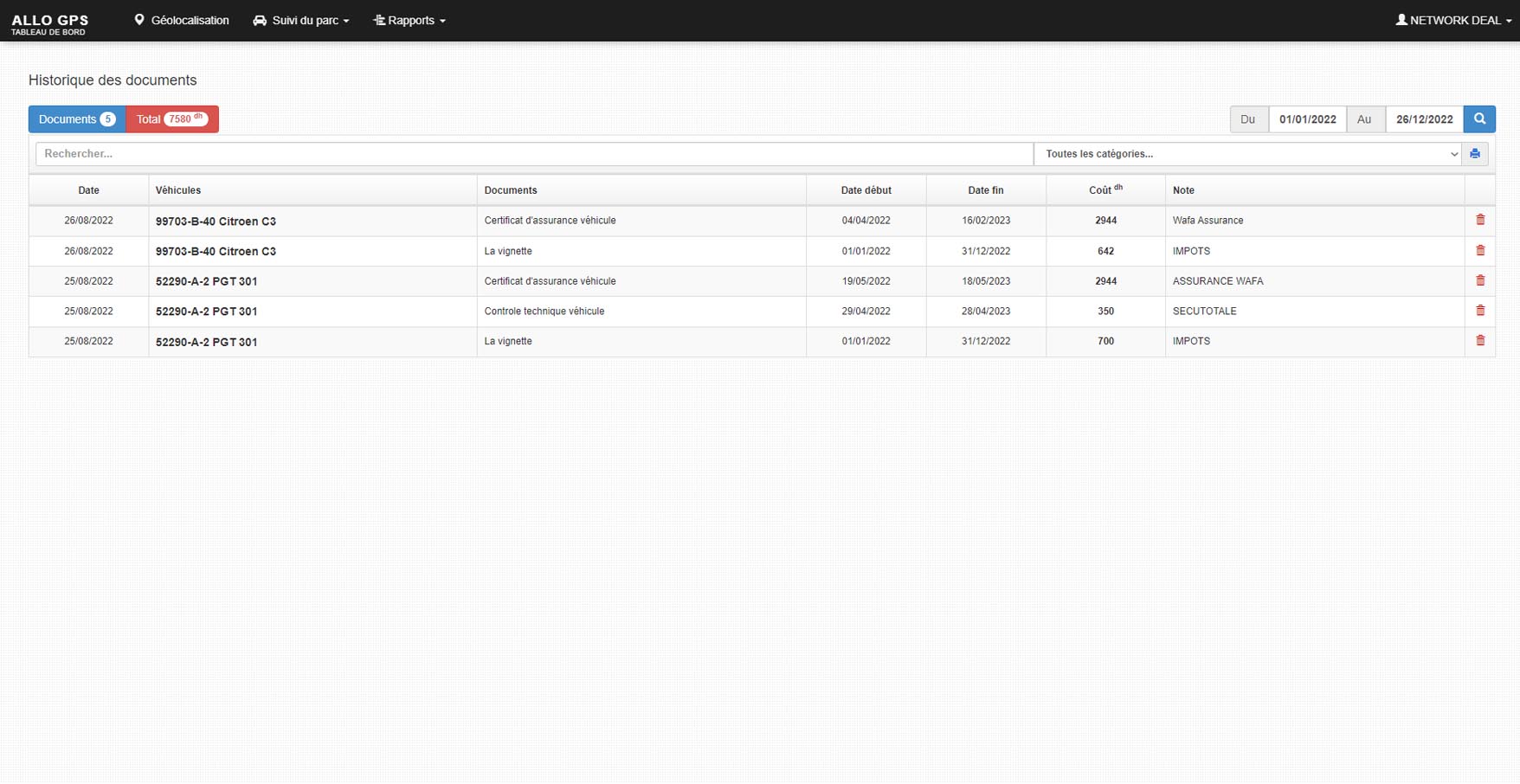Sort by the Véhicules column header
The width and height of the screenshot is (1520, 784).
click(x=178, y=190)
